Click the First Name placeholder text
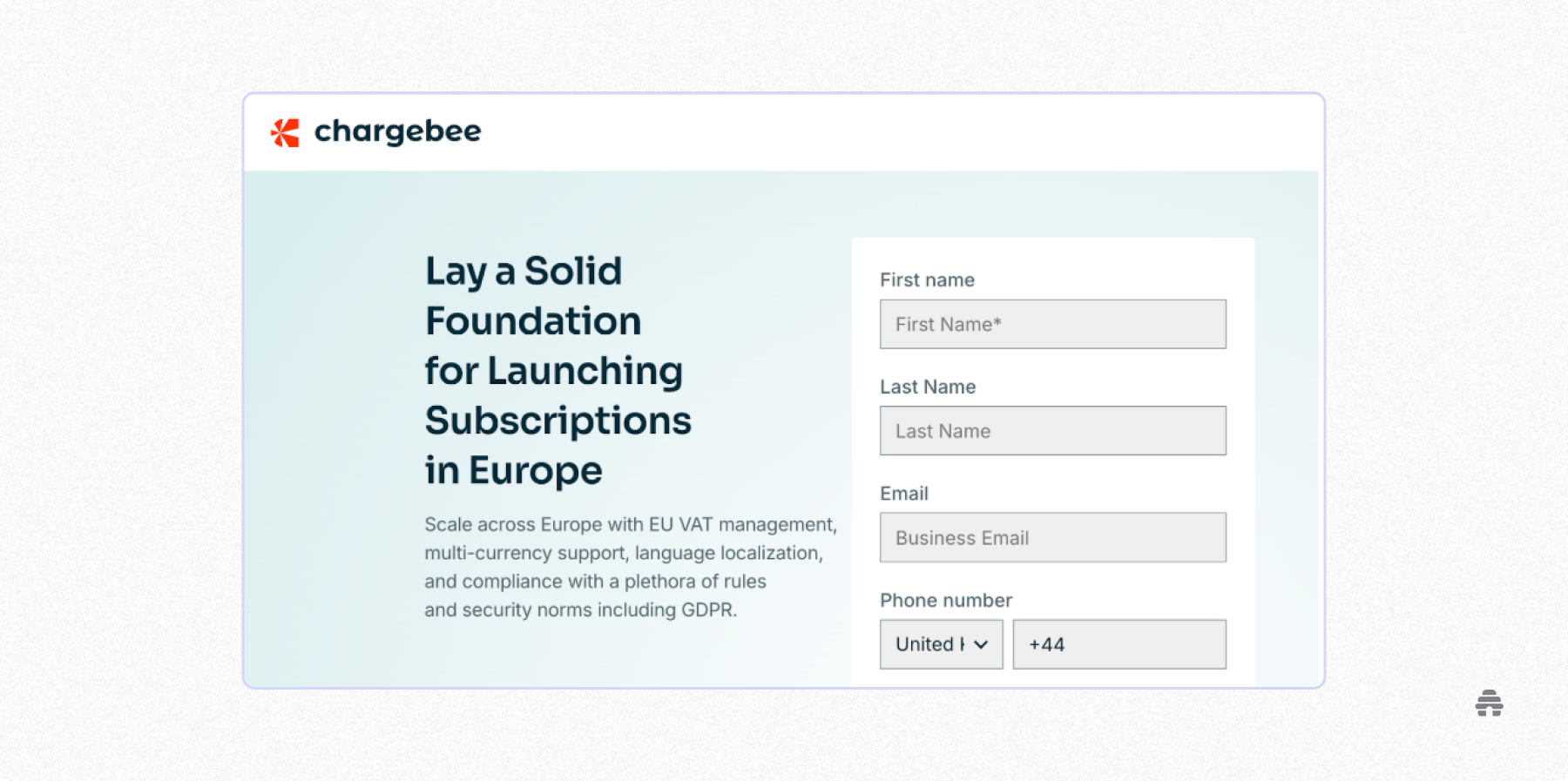Viewport: 1568px width, 781px height. [947, 323]
